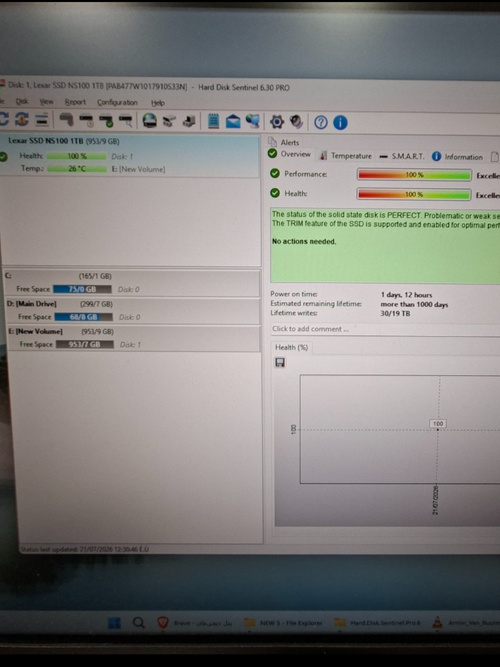Open Windows taskbar search
The height and width of the screenshot is (667, 500).
[138, 623]
